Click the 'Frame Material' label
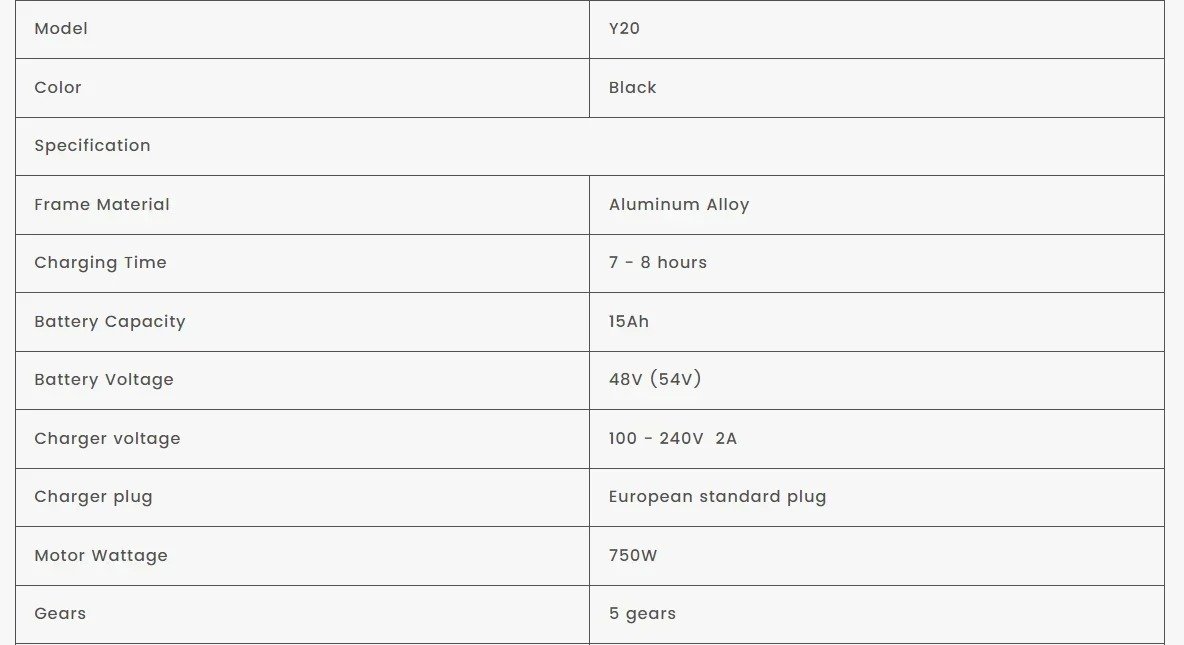The height and width of the screenshot is (645, 1184). (102, 205)
